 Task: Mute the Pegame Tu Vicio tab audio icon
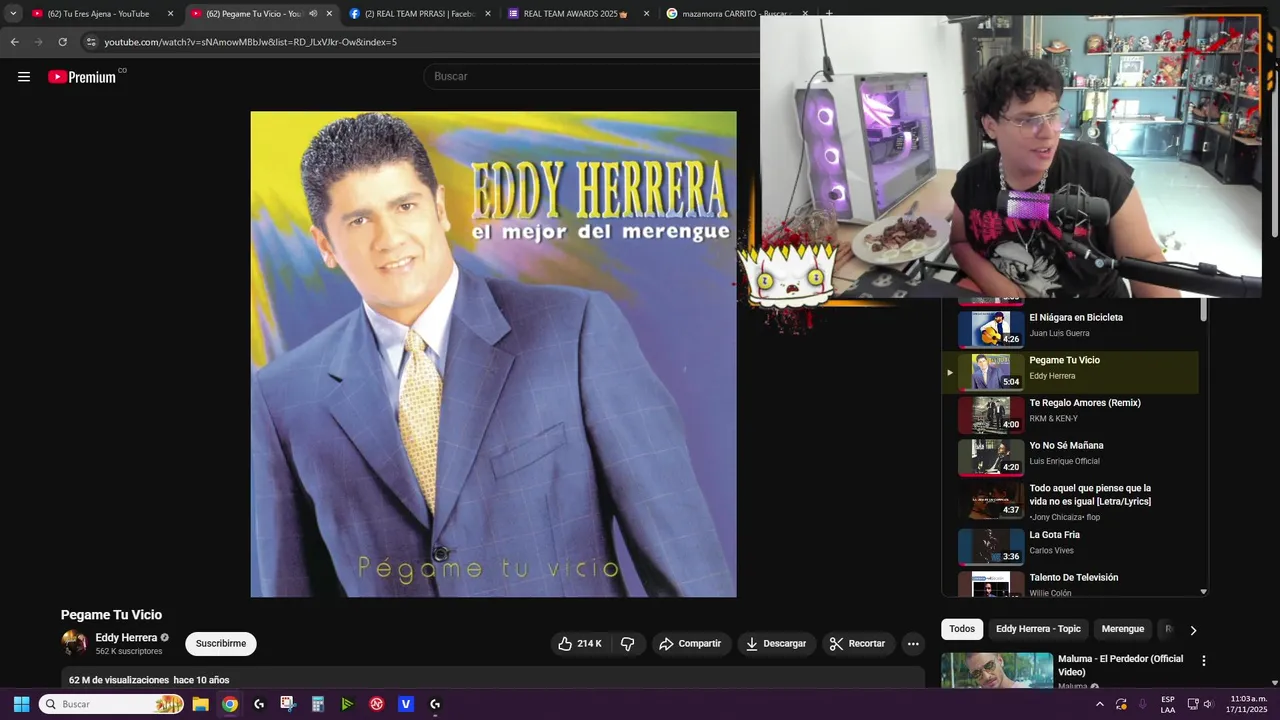(x=313, y=14)
